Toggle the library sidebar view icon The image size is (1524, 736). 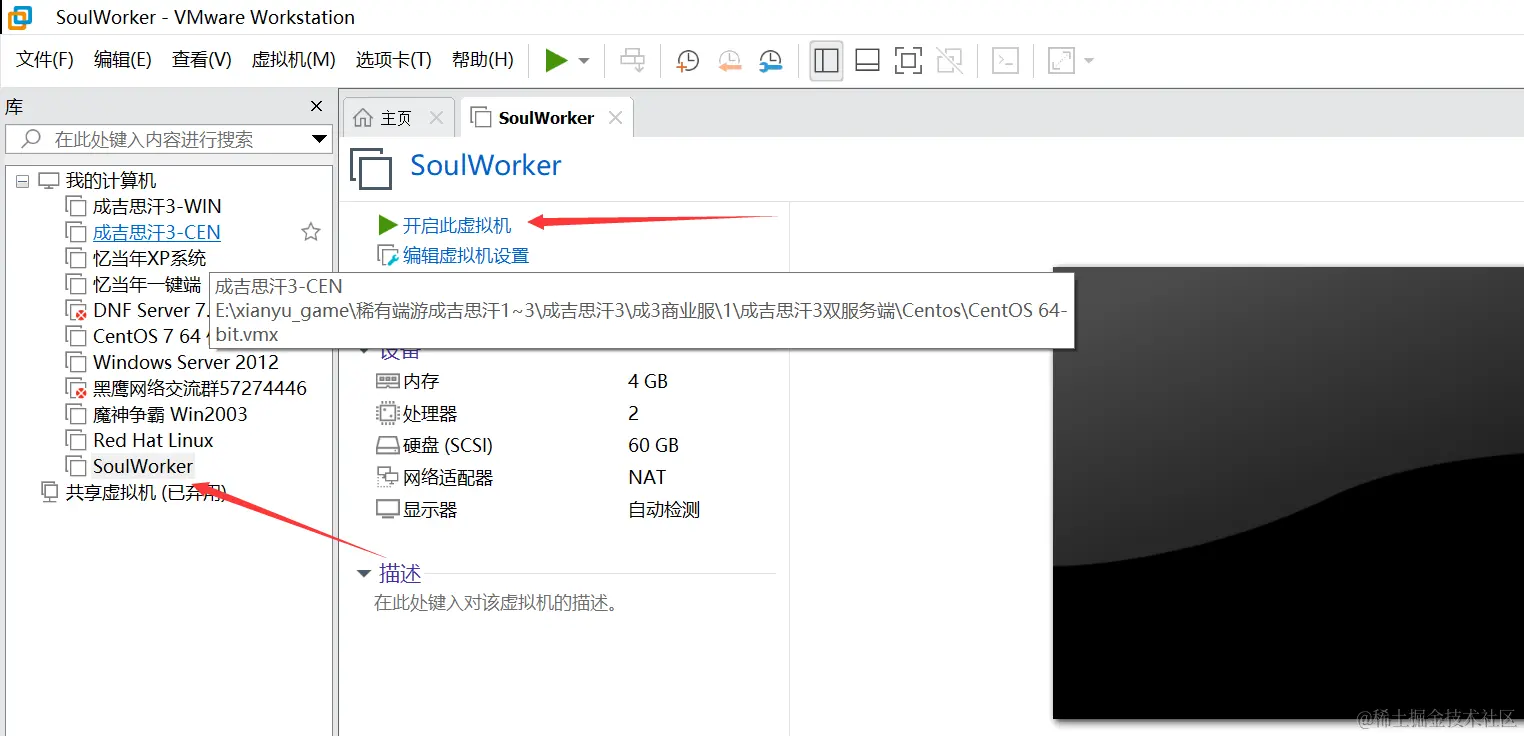[x=826, y=60]
